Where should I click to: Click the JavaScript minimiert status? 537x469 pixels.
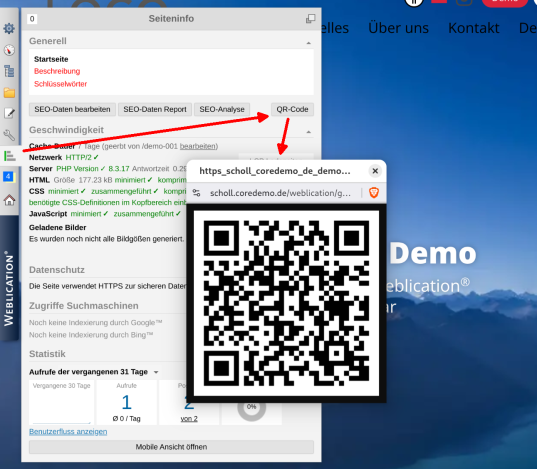coord(89,214)
